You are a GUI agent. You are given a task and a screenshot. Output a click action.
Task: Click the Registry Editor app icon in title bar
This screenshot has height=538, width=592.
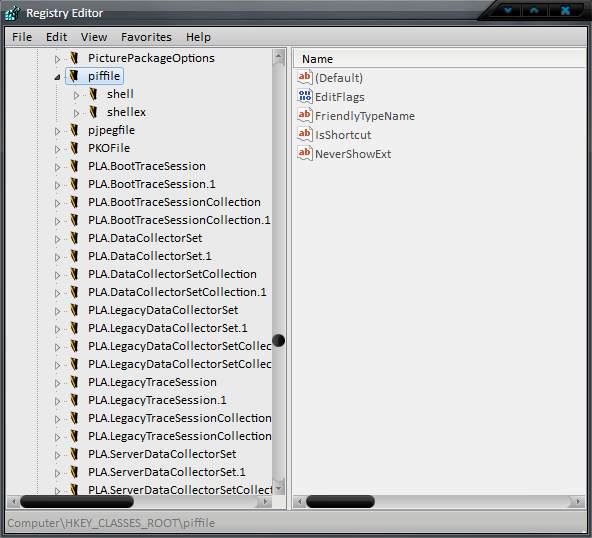point(12,13)
